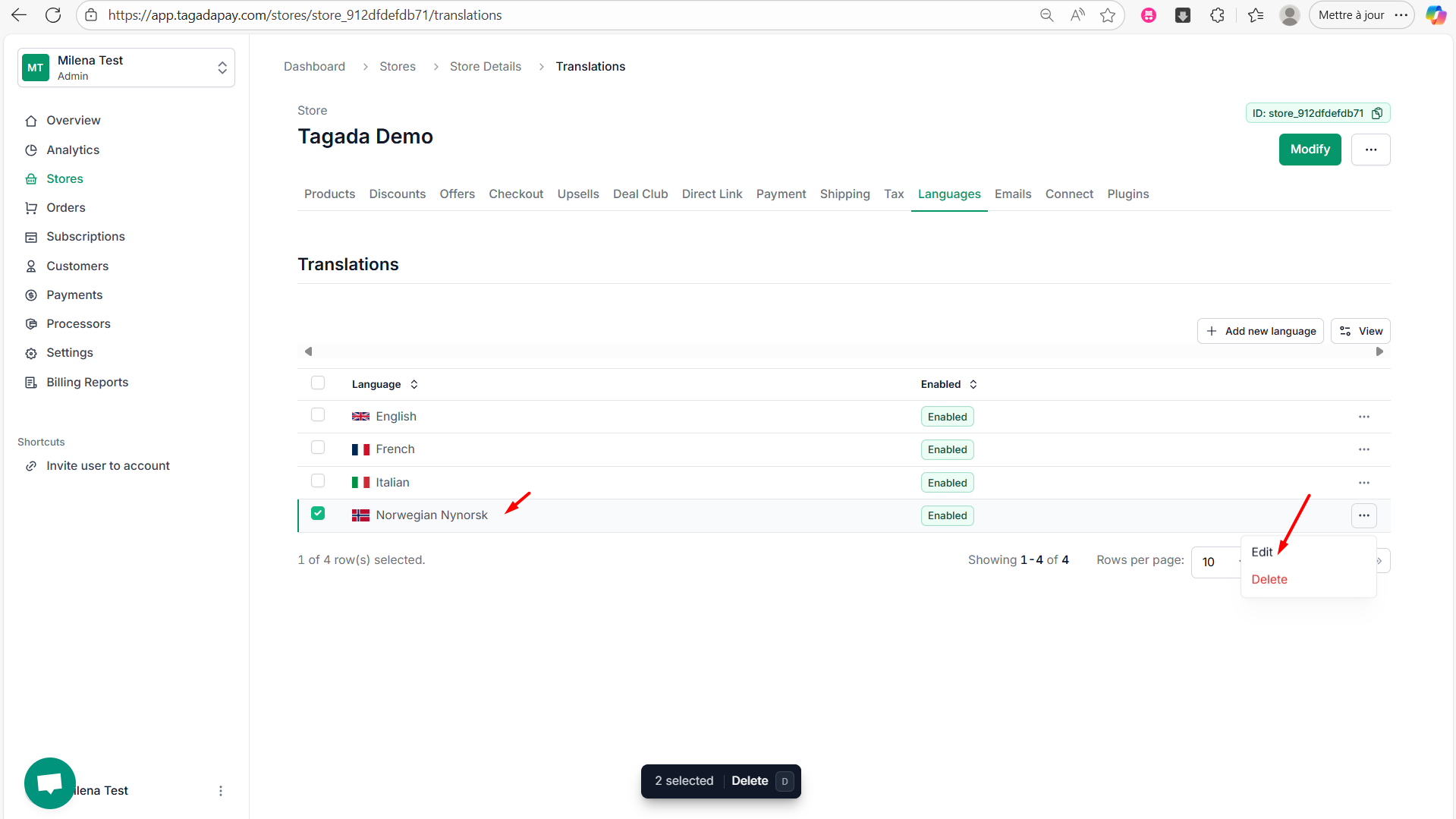
Task: Choose Delete in the row context menu
Action: (x=1269, y=579)
